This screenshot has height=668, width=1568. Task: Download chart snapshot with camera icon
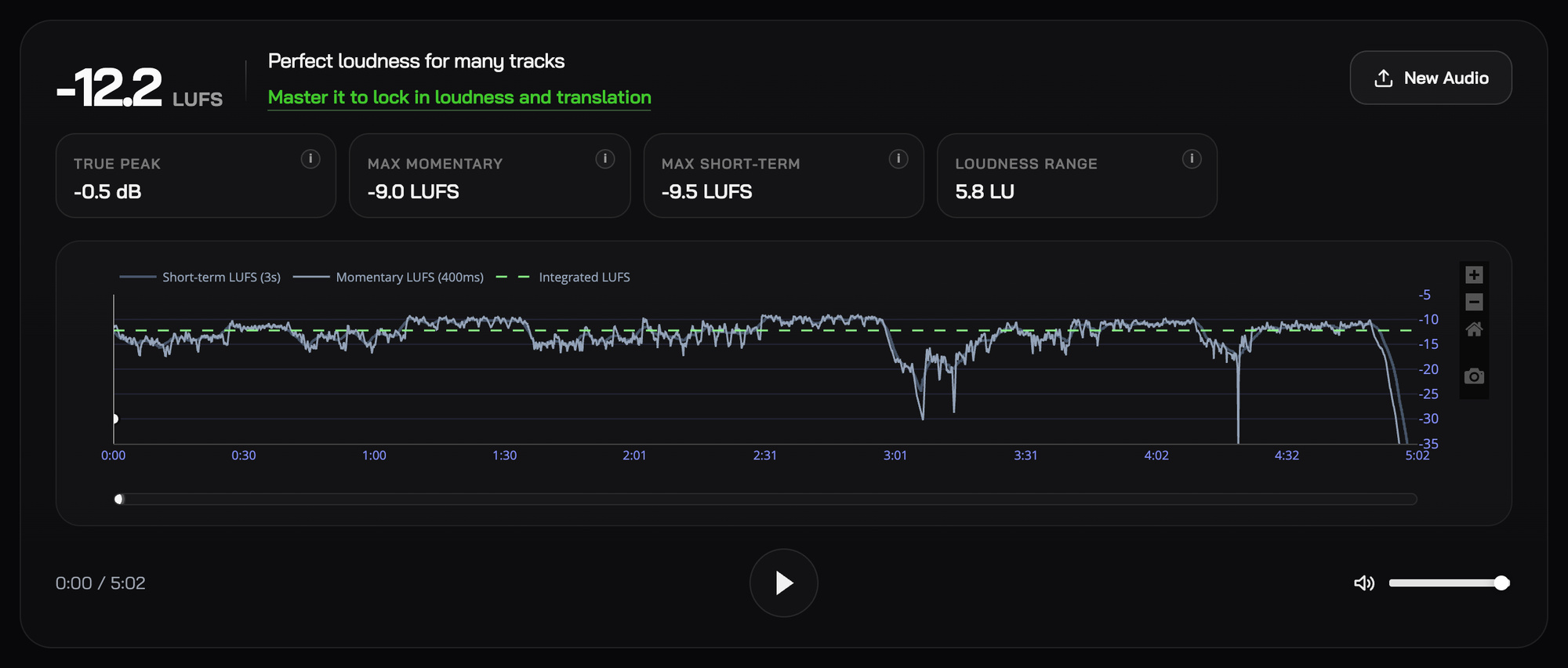click(x=1474, y=376)
